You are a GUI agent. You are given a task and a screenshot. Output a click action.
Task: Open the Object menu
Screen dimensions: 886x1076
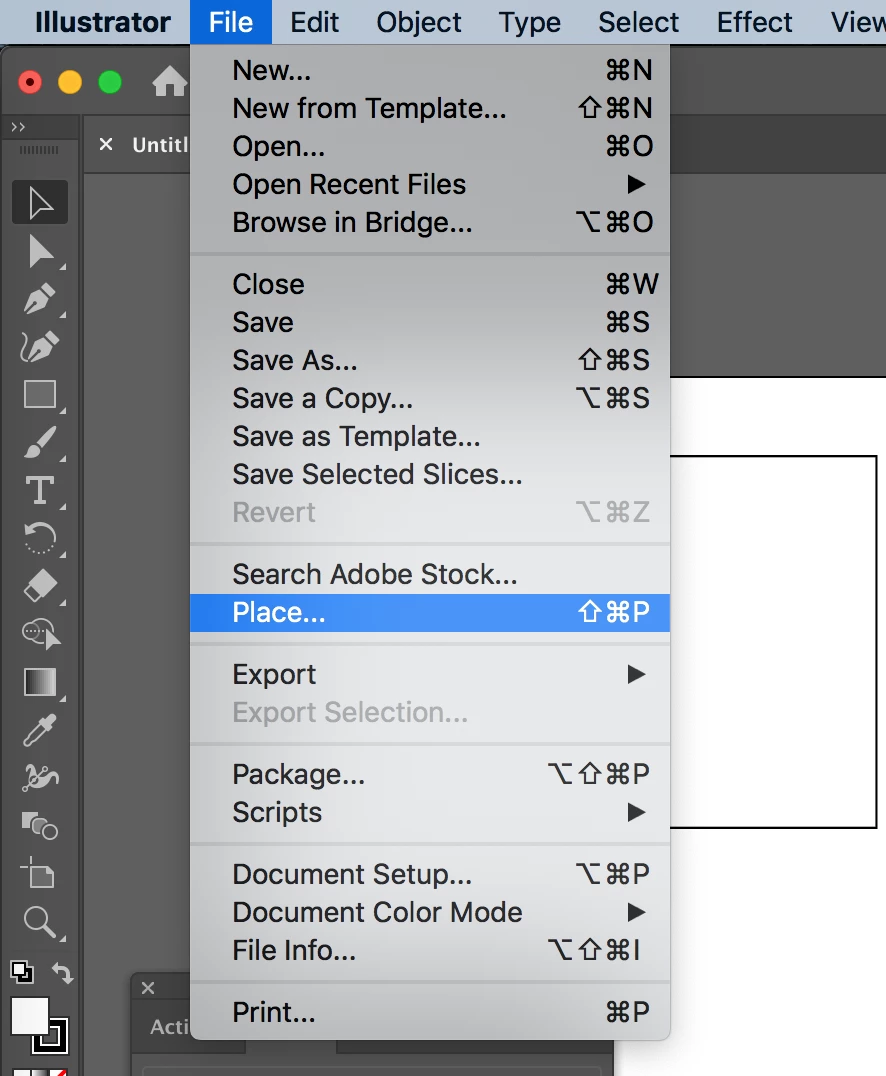click(x=419, y=23)
